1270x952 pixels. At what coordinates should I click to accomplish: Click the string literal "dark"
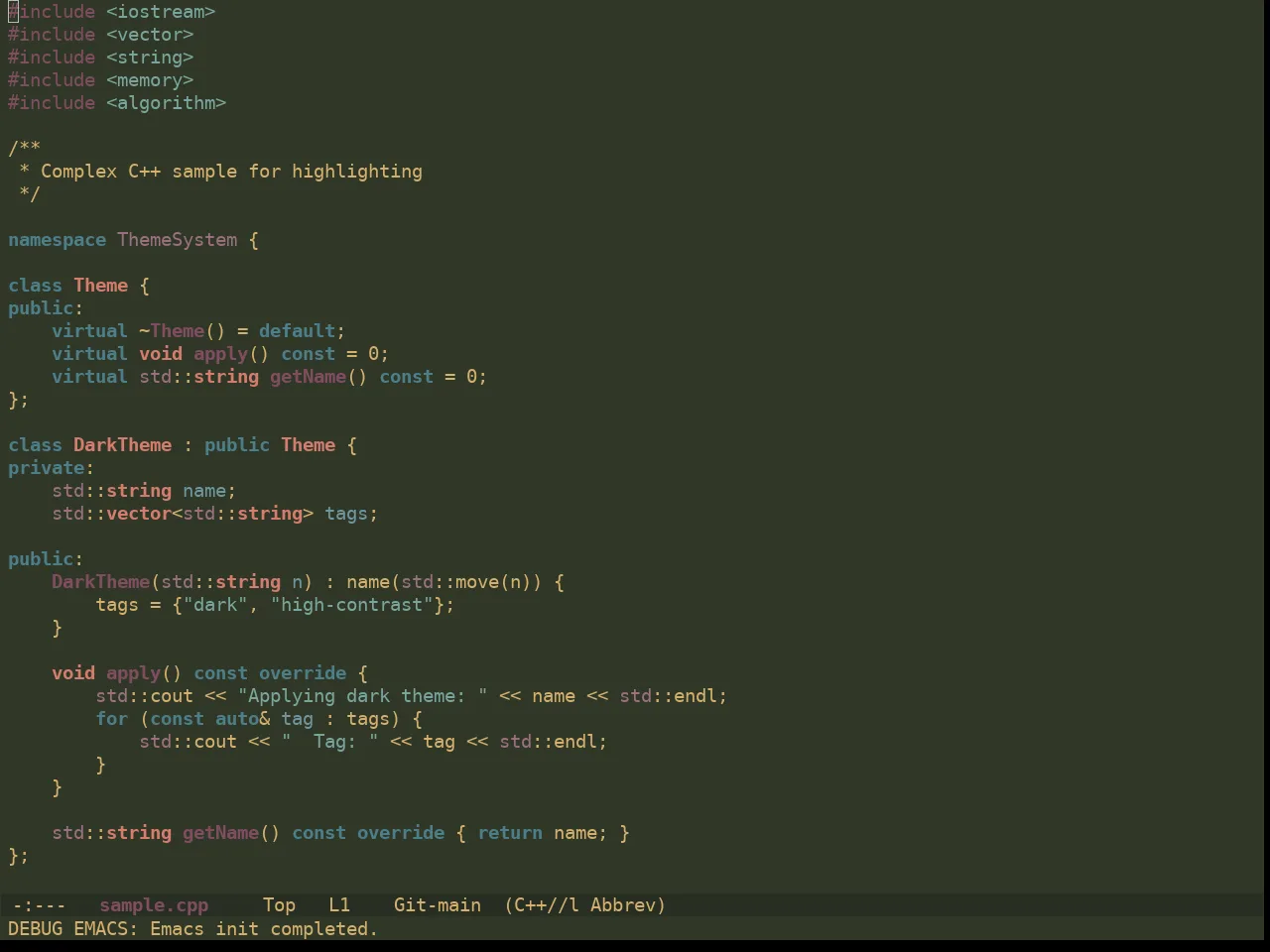(215, 605)
